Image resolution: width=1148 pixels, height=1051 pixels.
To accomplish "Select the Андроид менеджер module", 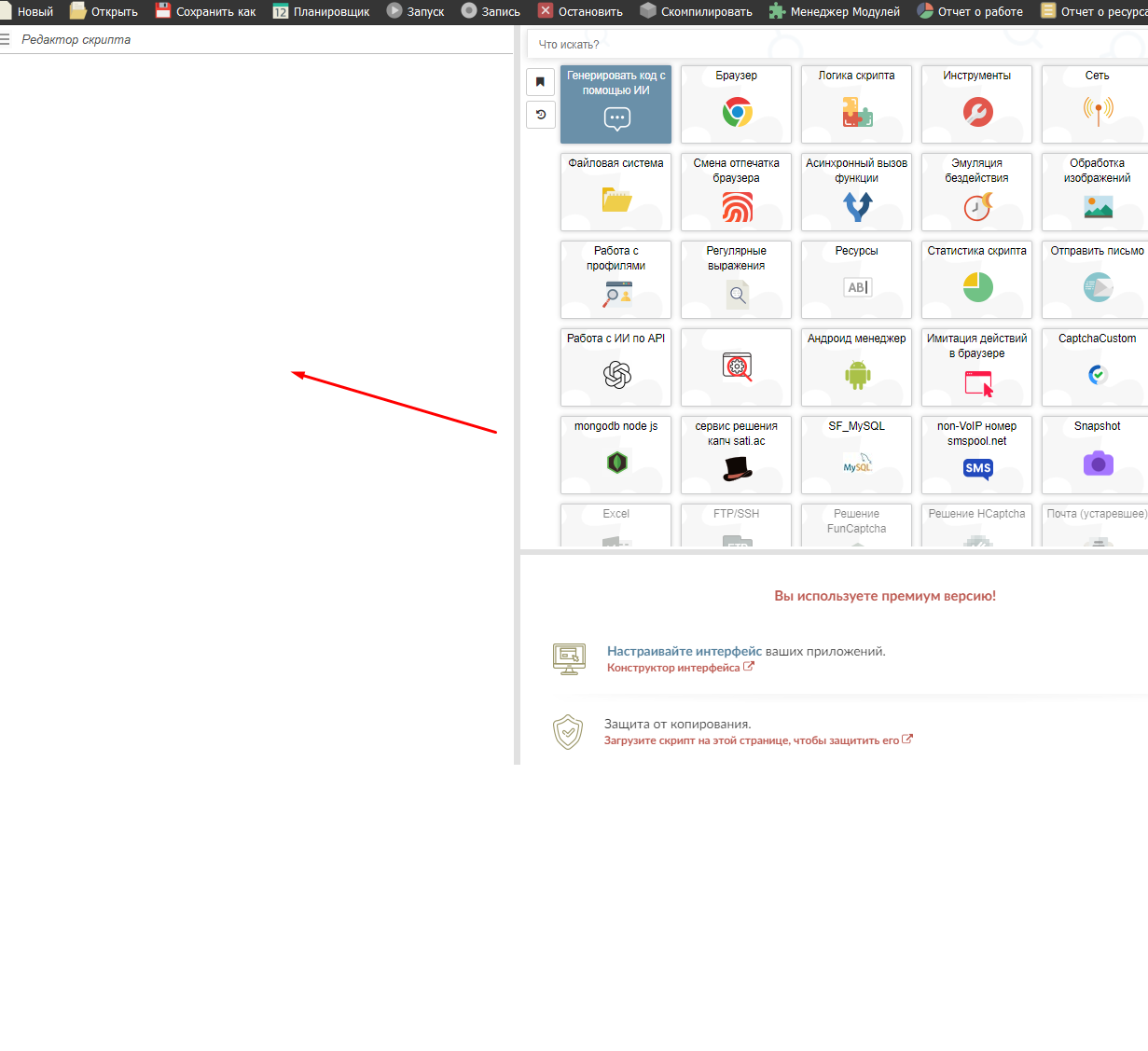I will click(856, 366).
